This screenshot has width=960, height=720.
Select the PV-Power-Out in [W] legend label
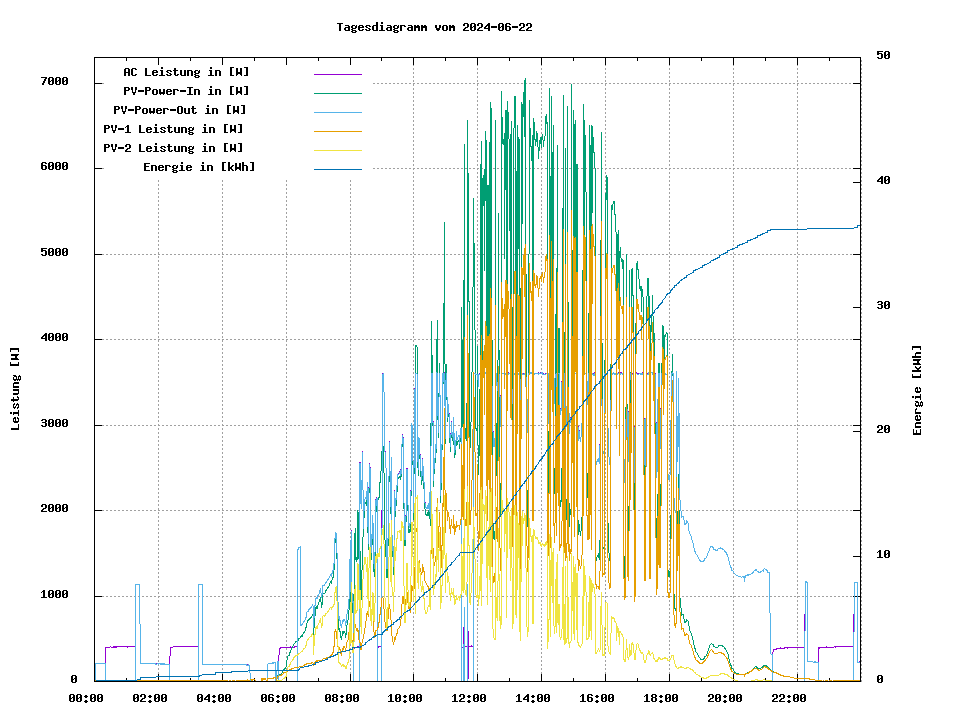pos(180,110)
